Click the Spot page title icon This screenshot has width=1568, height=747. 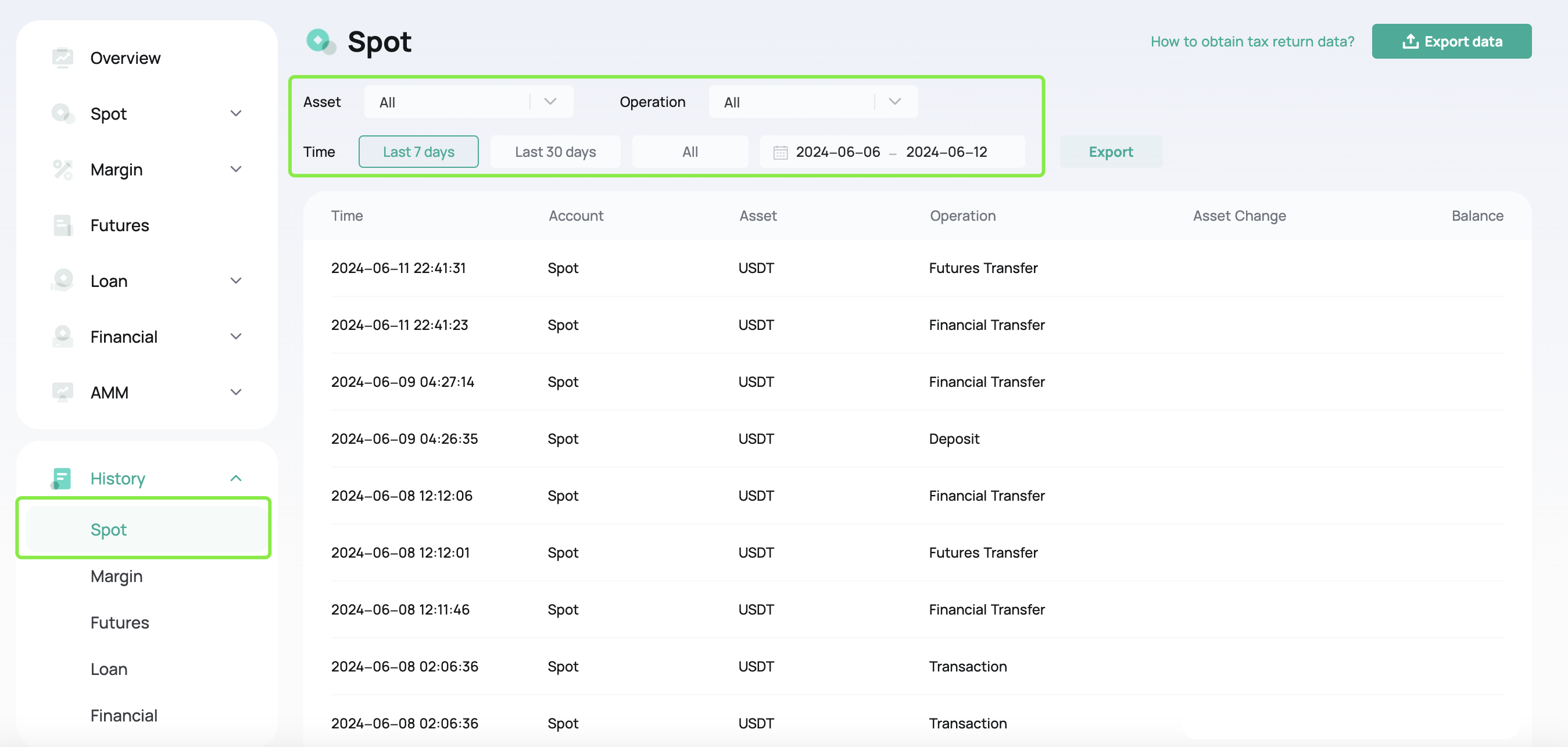[321, 42]
